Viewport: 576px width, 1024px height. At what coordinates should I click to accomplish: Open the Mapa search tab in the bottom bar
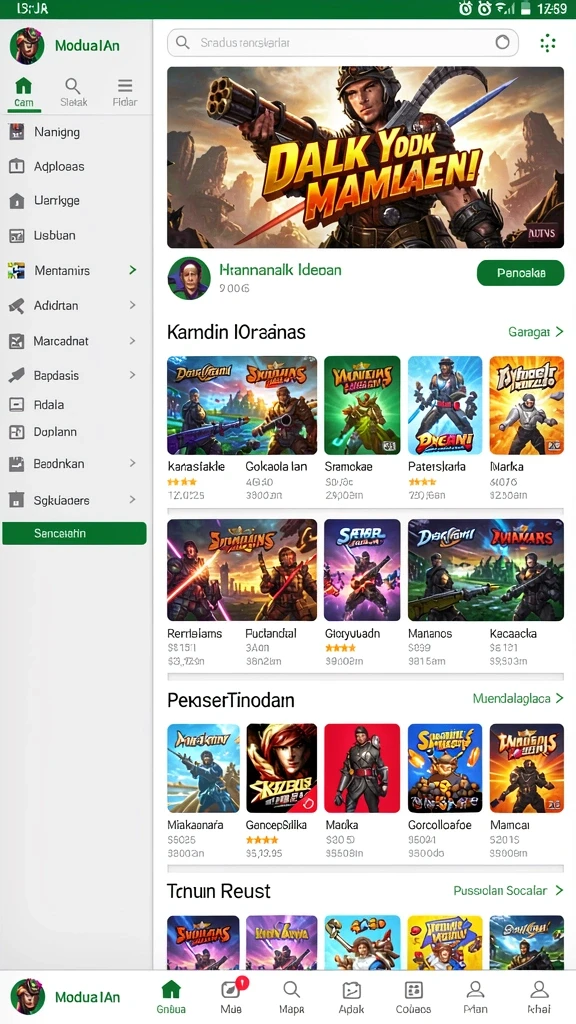pos(291,997)
